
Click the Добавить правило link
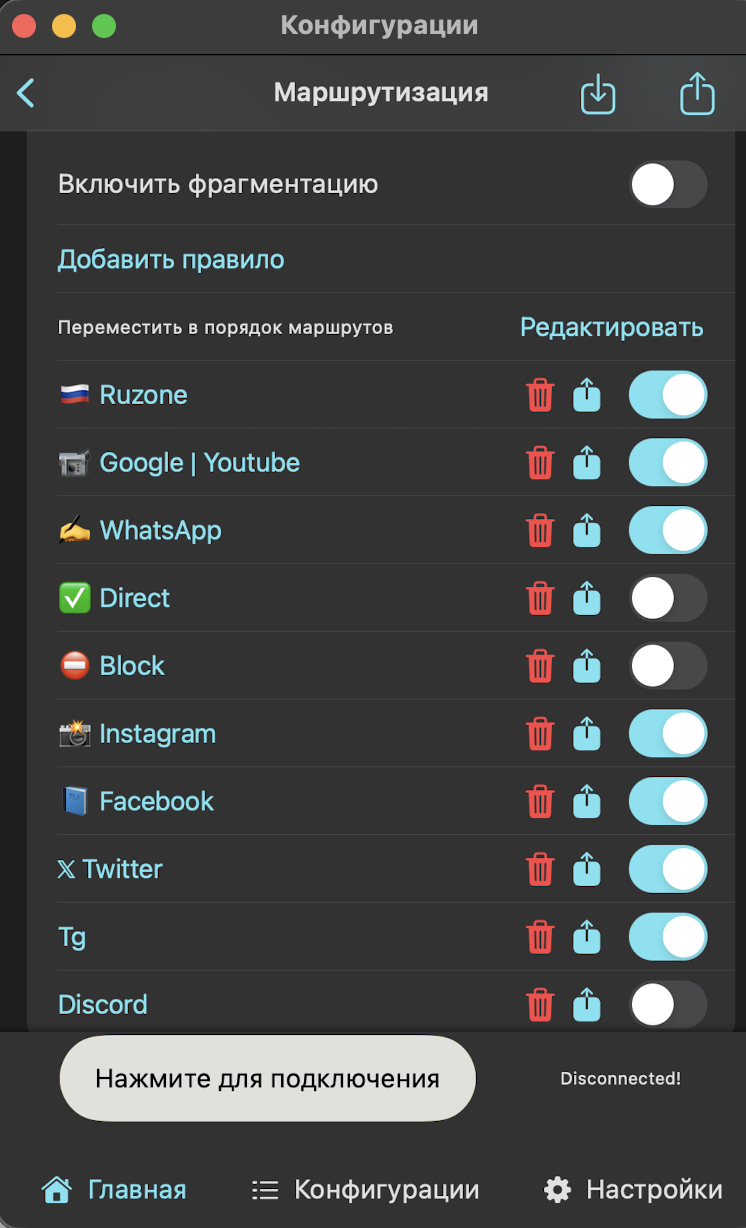[171, 260]
